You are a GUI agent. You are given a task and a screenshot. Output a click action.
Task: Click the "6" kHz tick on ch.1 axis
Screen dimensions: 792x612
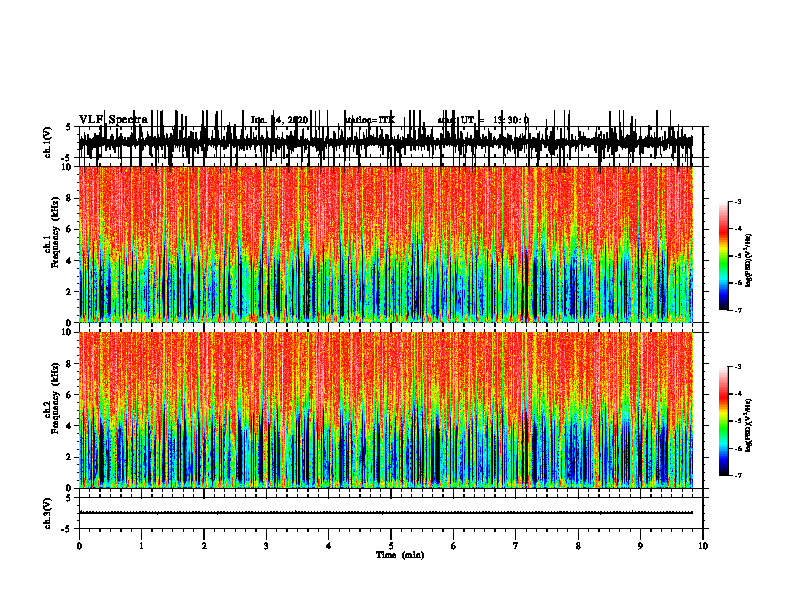click(x=70, y=229)
